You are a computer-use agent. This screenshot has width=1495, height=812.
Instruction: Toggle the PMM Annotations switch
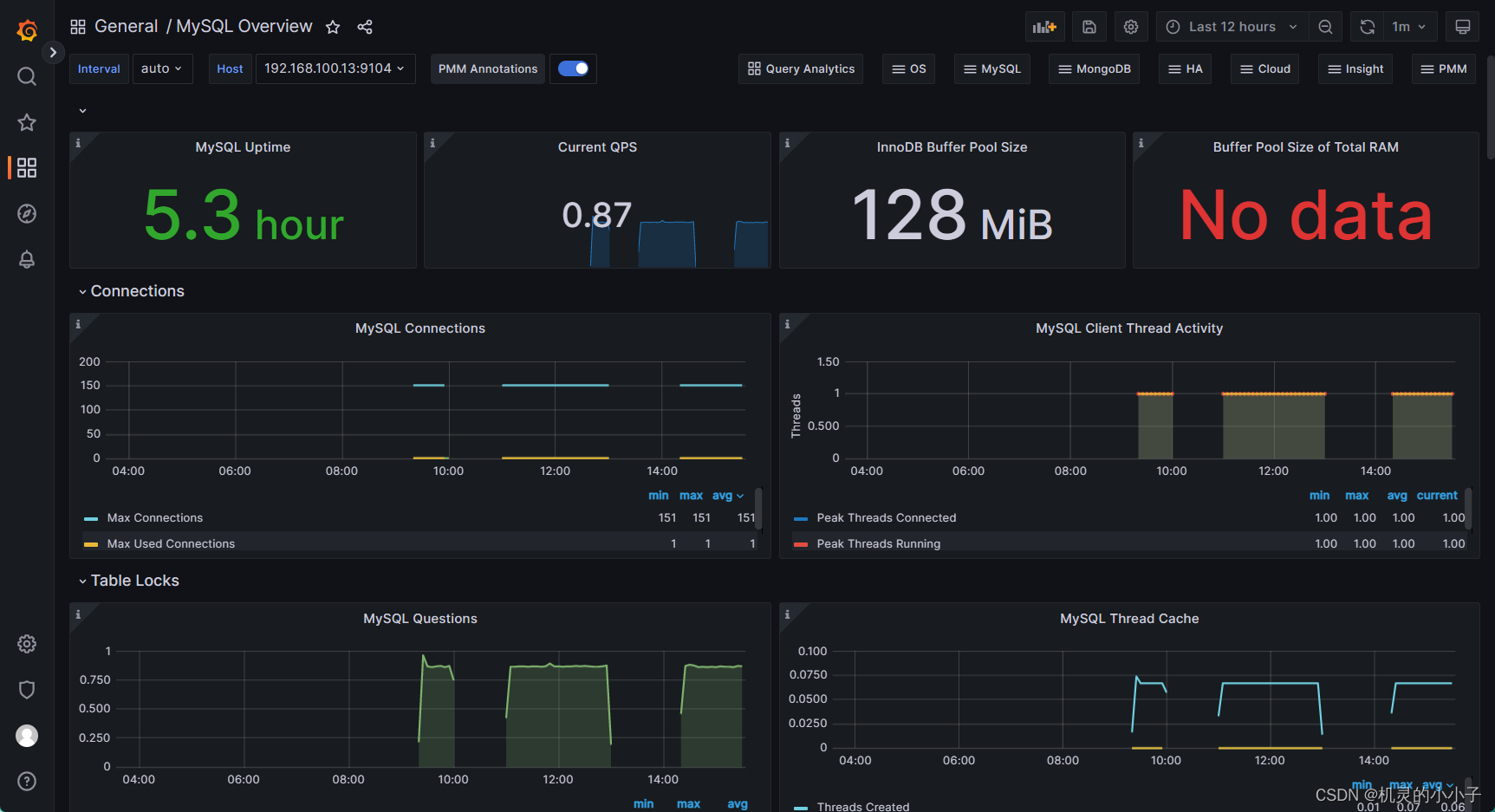coord(573,68)
